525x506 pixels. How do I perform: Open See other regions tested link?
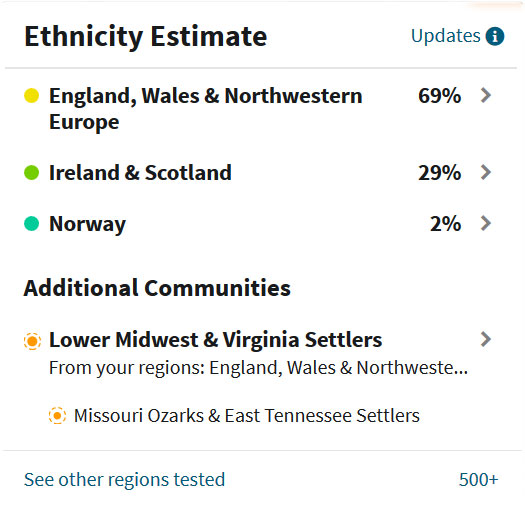point(124,480)
